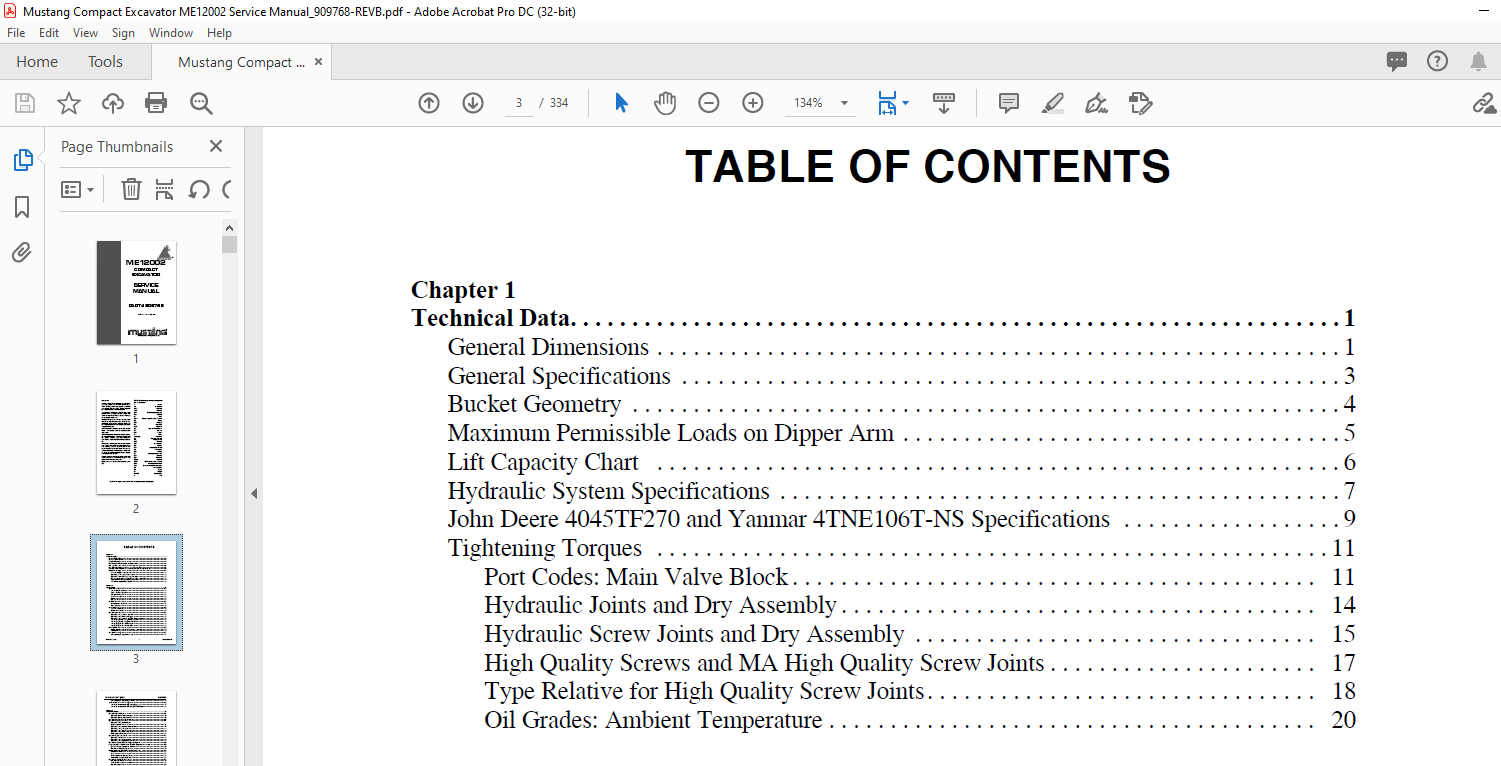Screen dimensions: 1501x766
Task: Close the Mustang Compact document tab
Action: pos(318,62)
